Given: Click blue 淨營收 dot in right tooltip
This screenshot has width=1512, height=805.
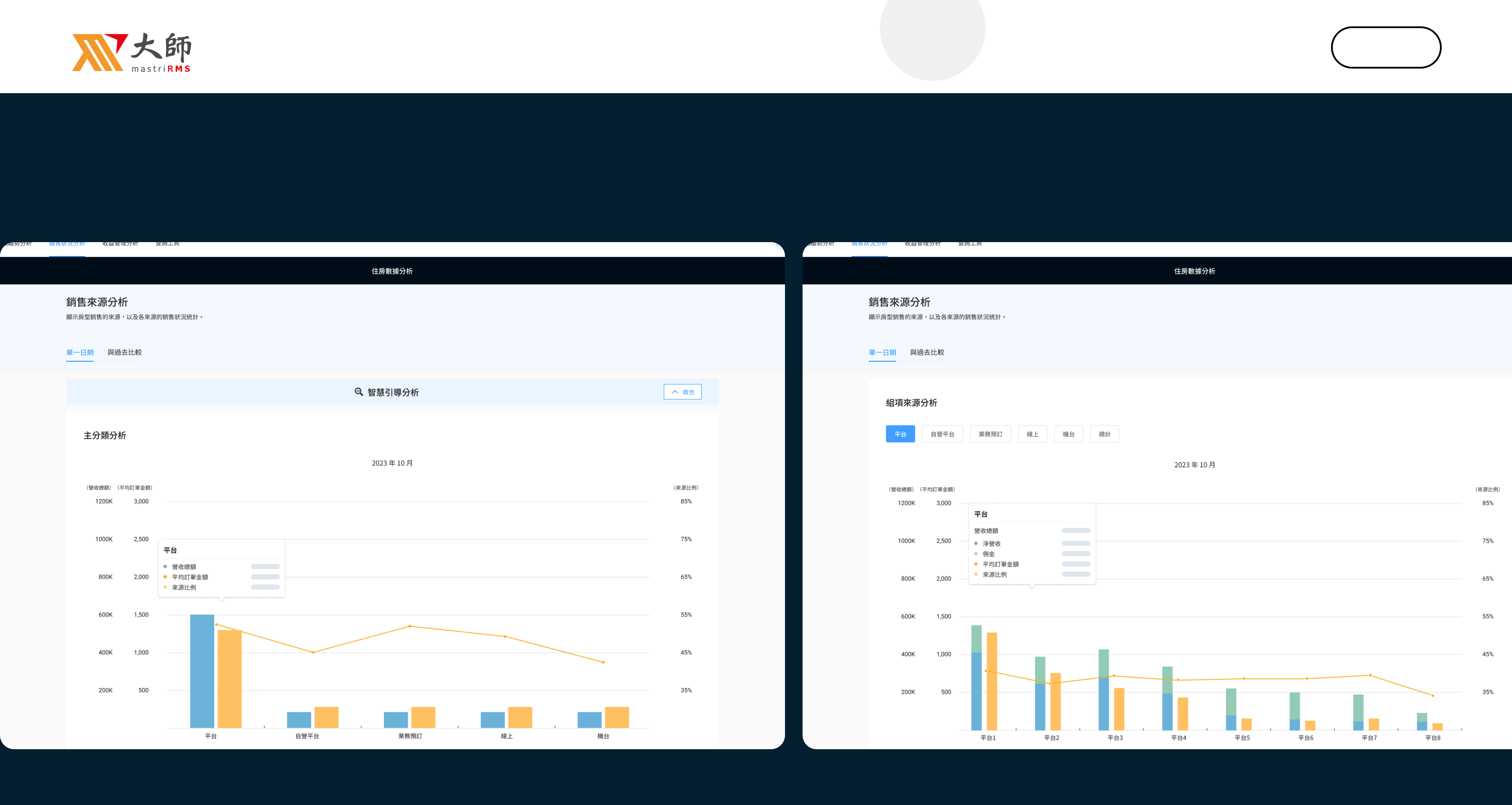Looking at the screenshot, I should coord(976,544).
